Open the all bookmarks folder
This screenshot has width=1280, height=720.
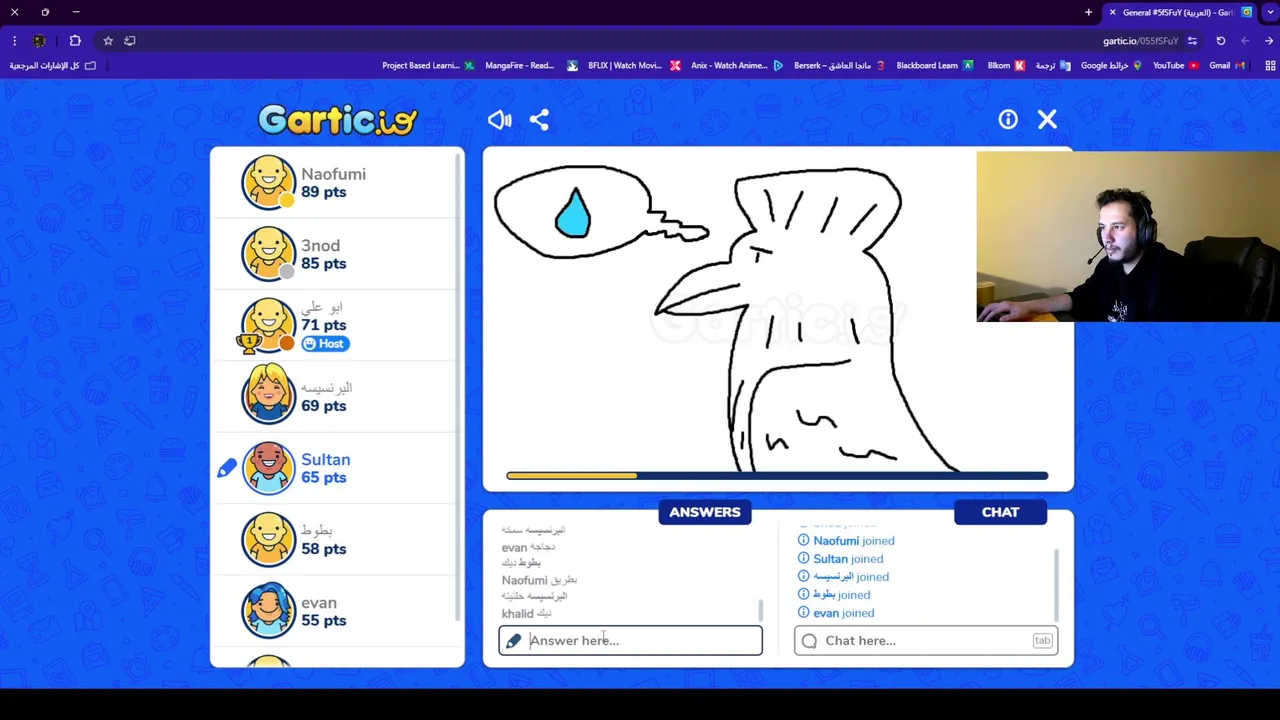pyautogui.click(x=53, y=66)
